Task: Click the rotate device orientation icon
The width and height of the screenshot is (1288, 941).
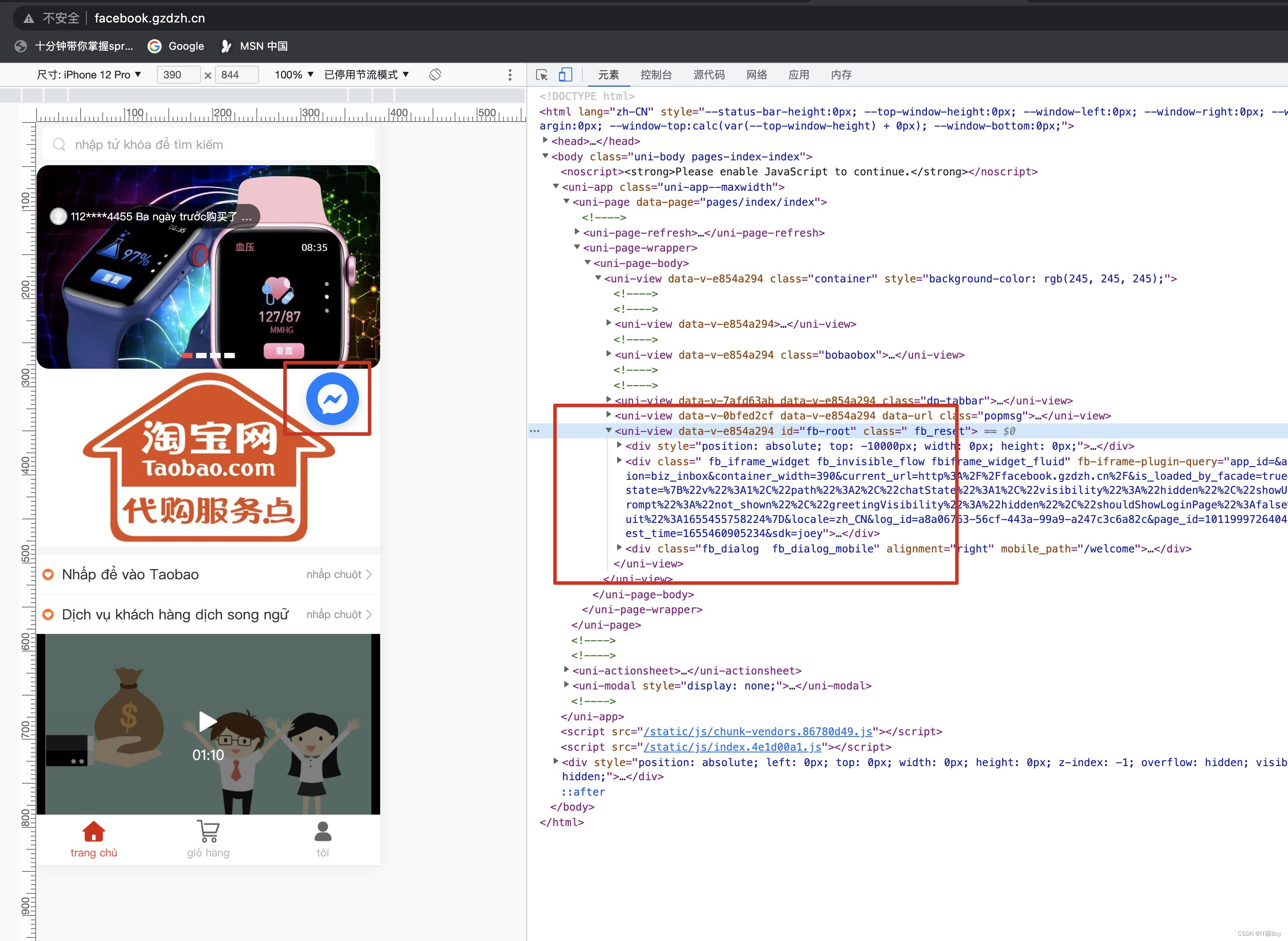Action: 435,74
